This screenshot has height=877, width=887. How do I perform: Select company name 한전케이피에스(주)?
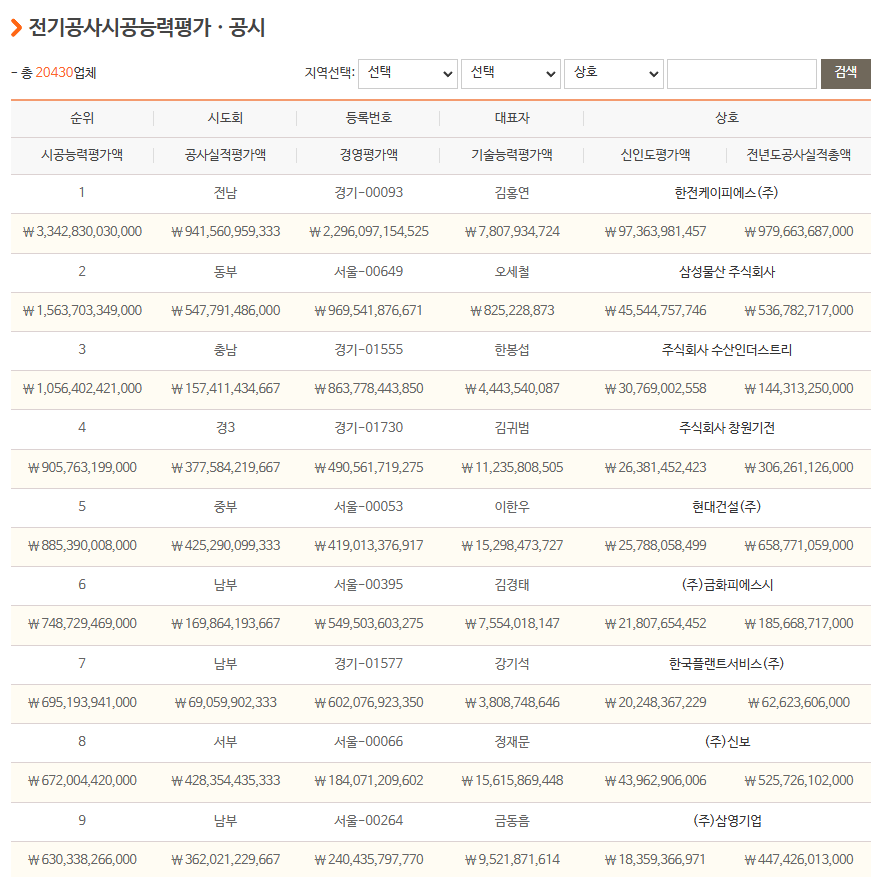(x=726, y=193)
